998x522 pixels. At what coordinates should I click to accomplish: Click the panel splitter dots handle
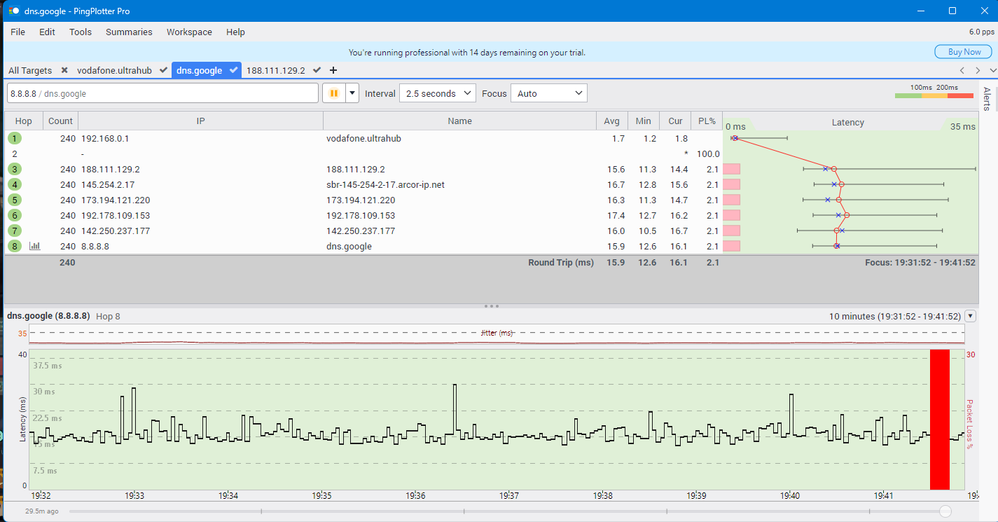pyautogui.click(x=491, y=306)
